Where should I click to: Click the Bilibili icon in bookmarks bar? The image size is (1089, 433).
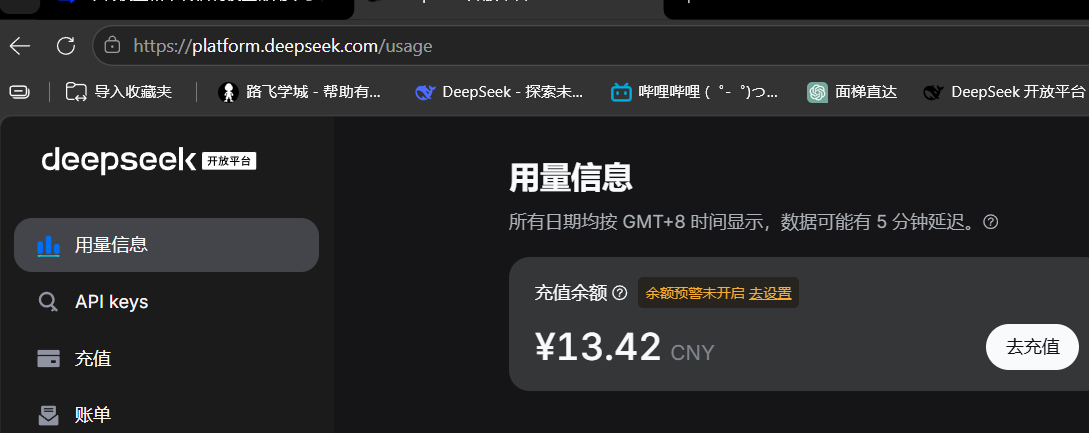pos(621,92)
